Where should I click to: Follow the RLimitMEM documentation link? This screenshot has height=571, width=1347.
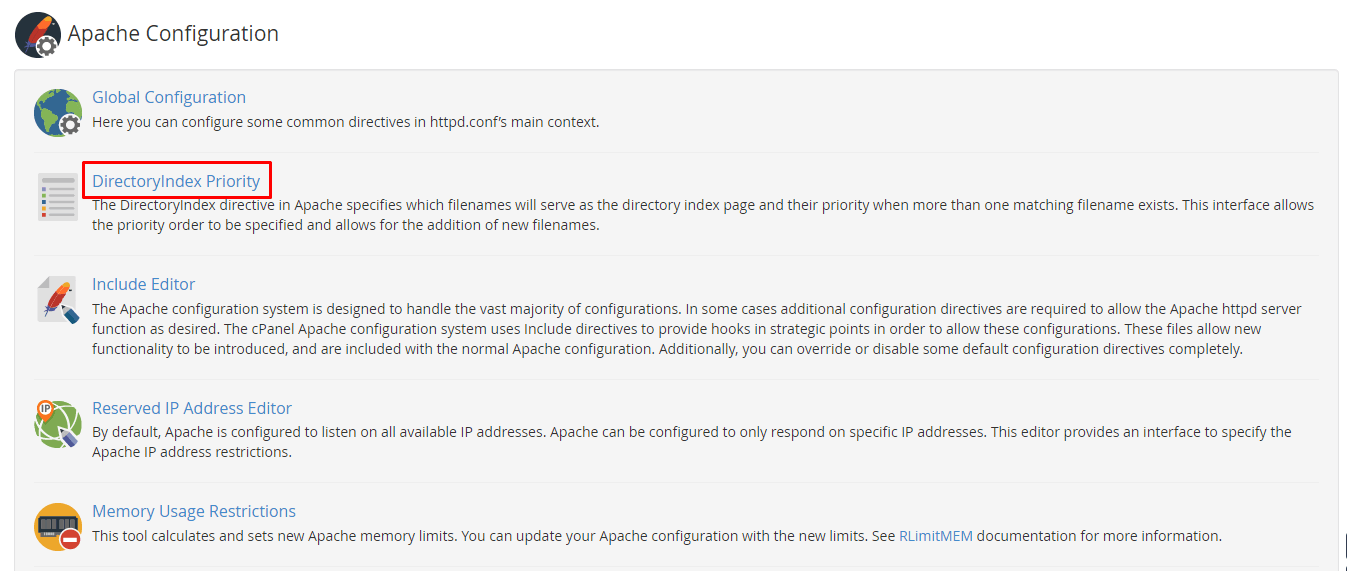936,536
